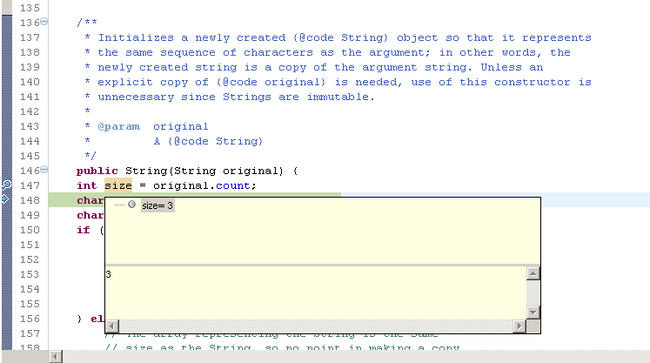Image resolution: width=650 pixels, height=363 pixels.
Task: Click the value '3' in the detail pane
Action: click(109, 274)
